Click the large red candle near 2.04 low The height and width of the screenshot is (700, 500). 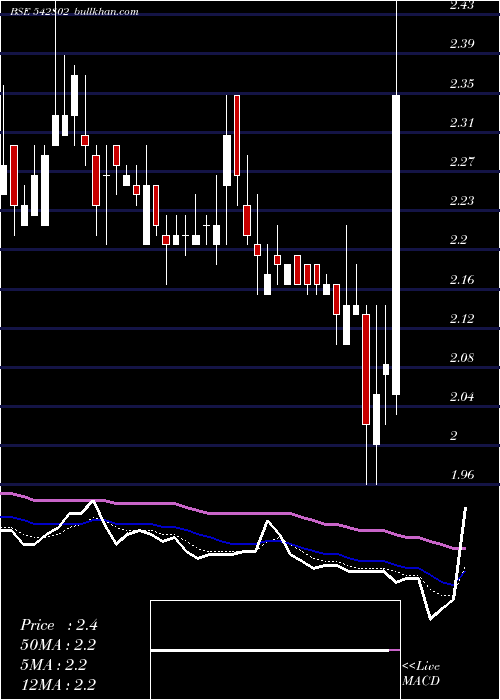(366, 369)
